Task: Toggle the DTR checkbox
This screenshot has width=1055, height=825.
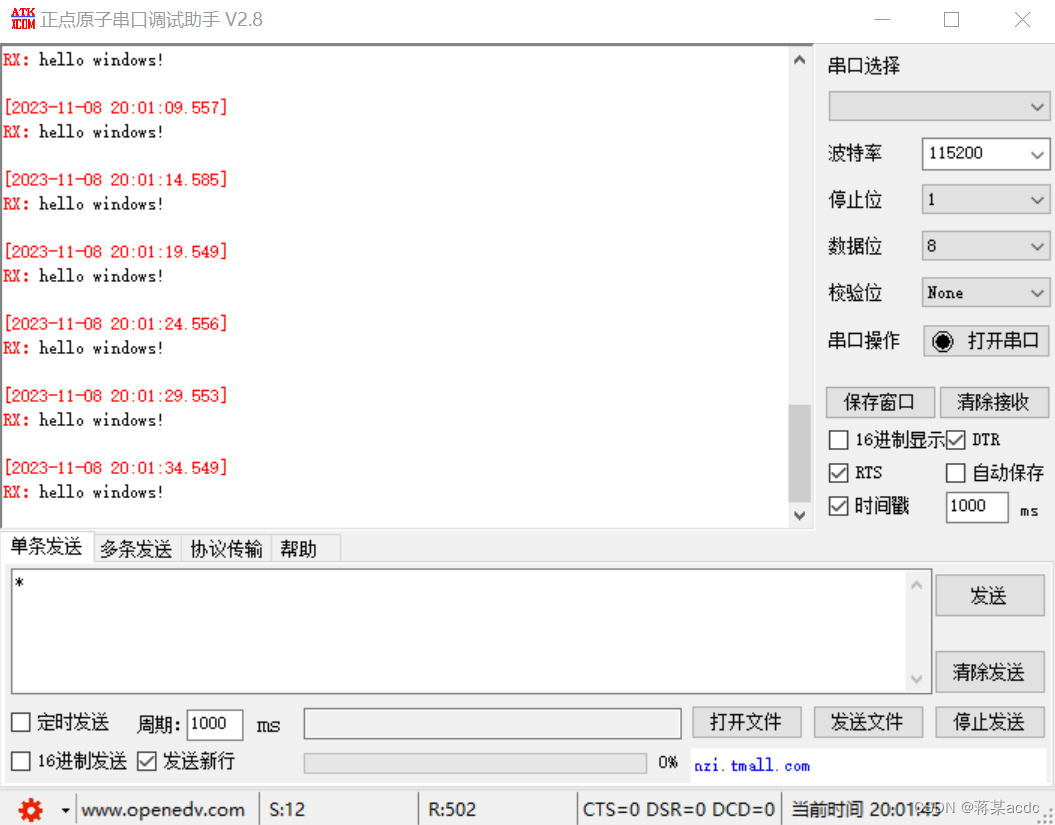Action: (955, 439)
